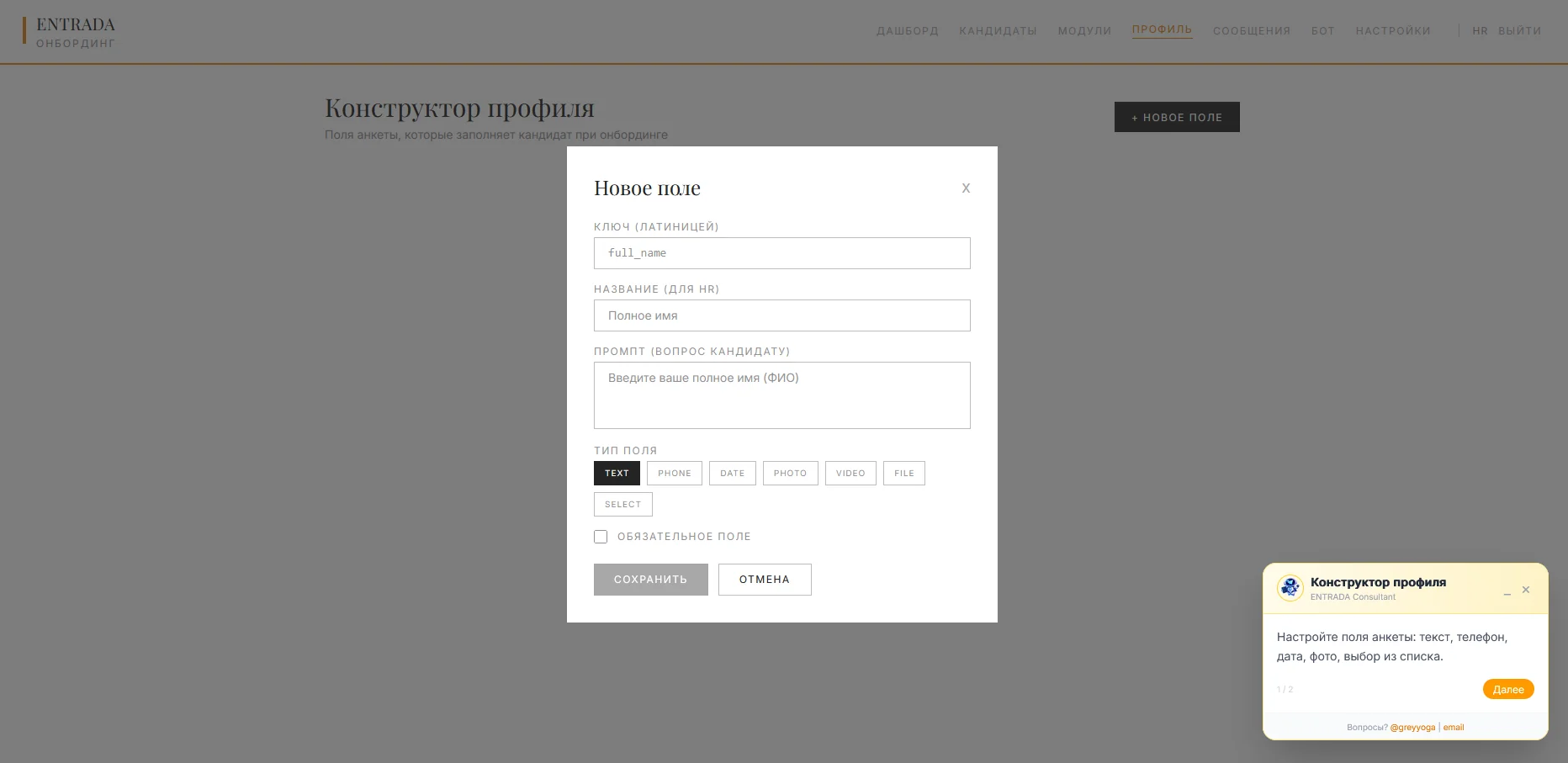Go to Кандидаты section
Viewport: 1568px width, 763px height.
click(999, 31)
